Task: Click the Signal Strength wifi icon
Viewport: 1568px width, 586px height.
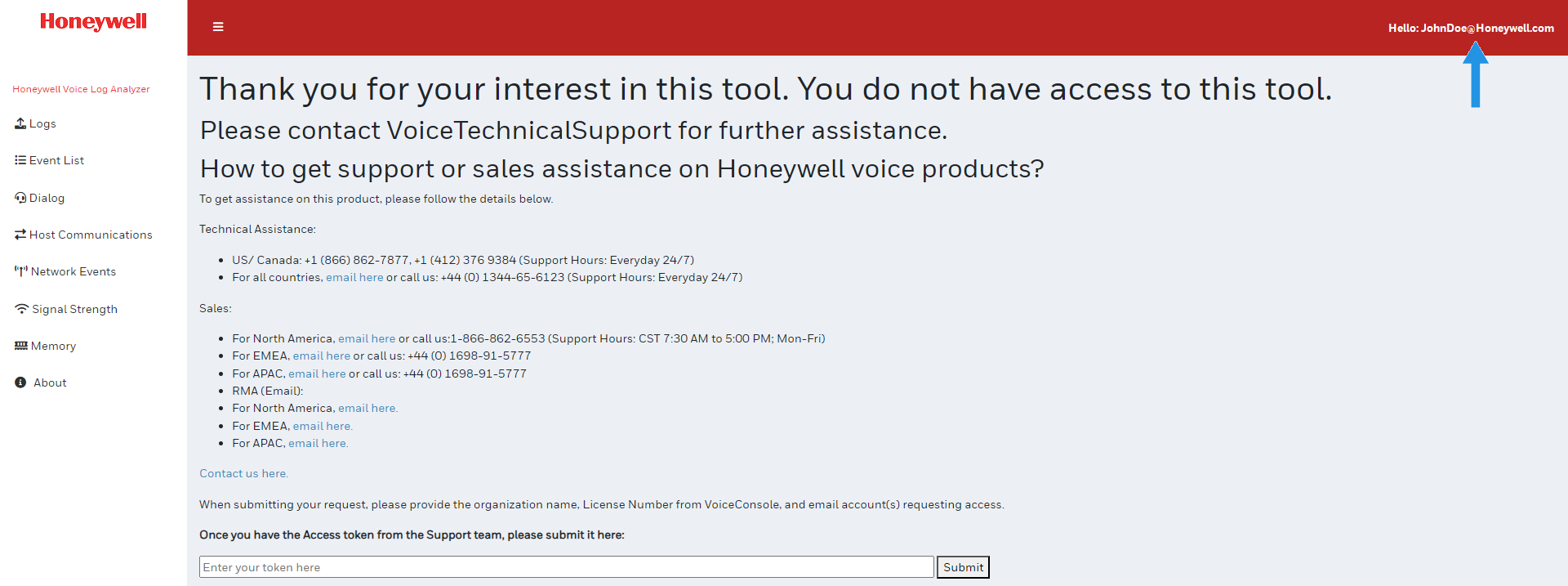Action: click(21, 309)
